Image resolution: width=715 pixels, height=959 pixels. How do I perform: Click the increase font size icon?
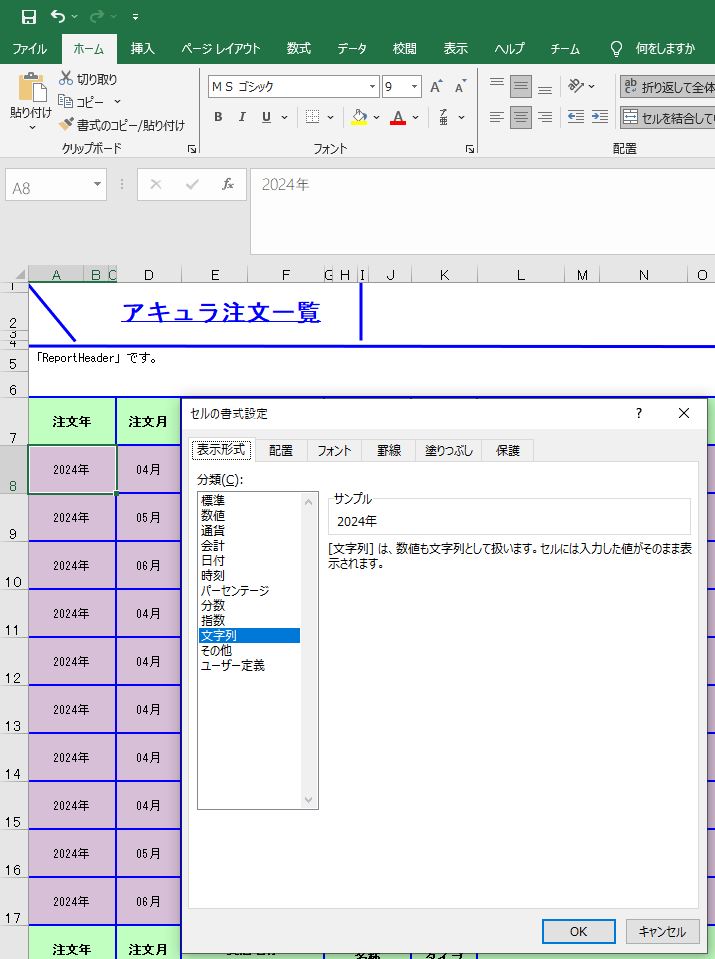point(436,87)
